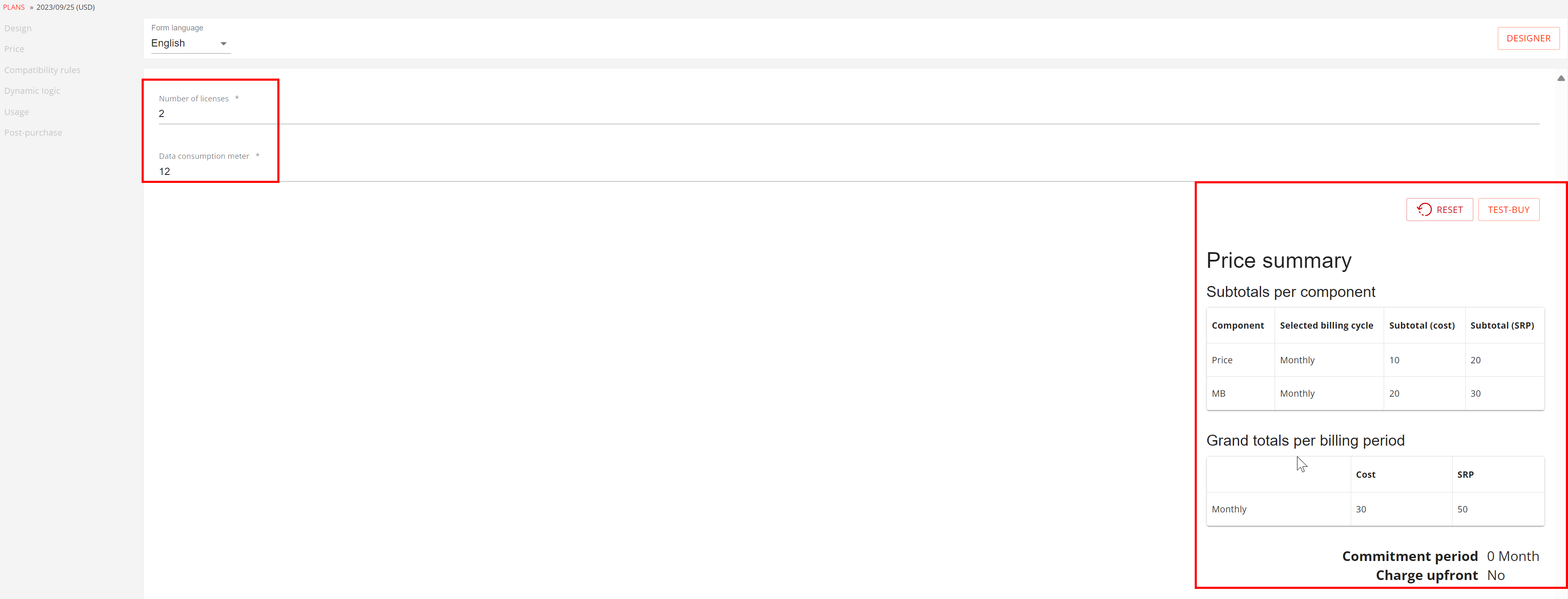Image resolution: width=1568 pixels, height=599 pixels.
Task: Click the scroll-up arrow in the scrollbar
Action: click(1561, 79)
